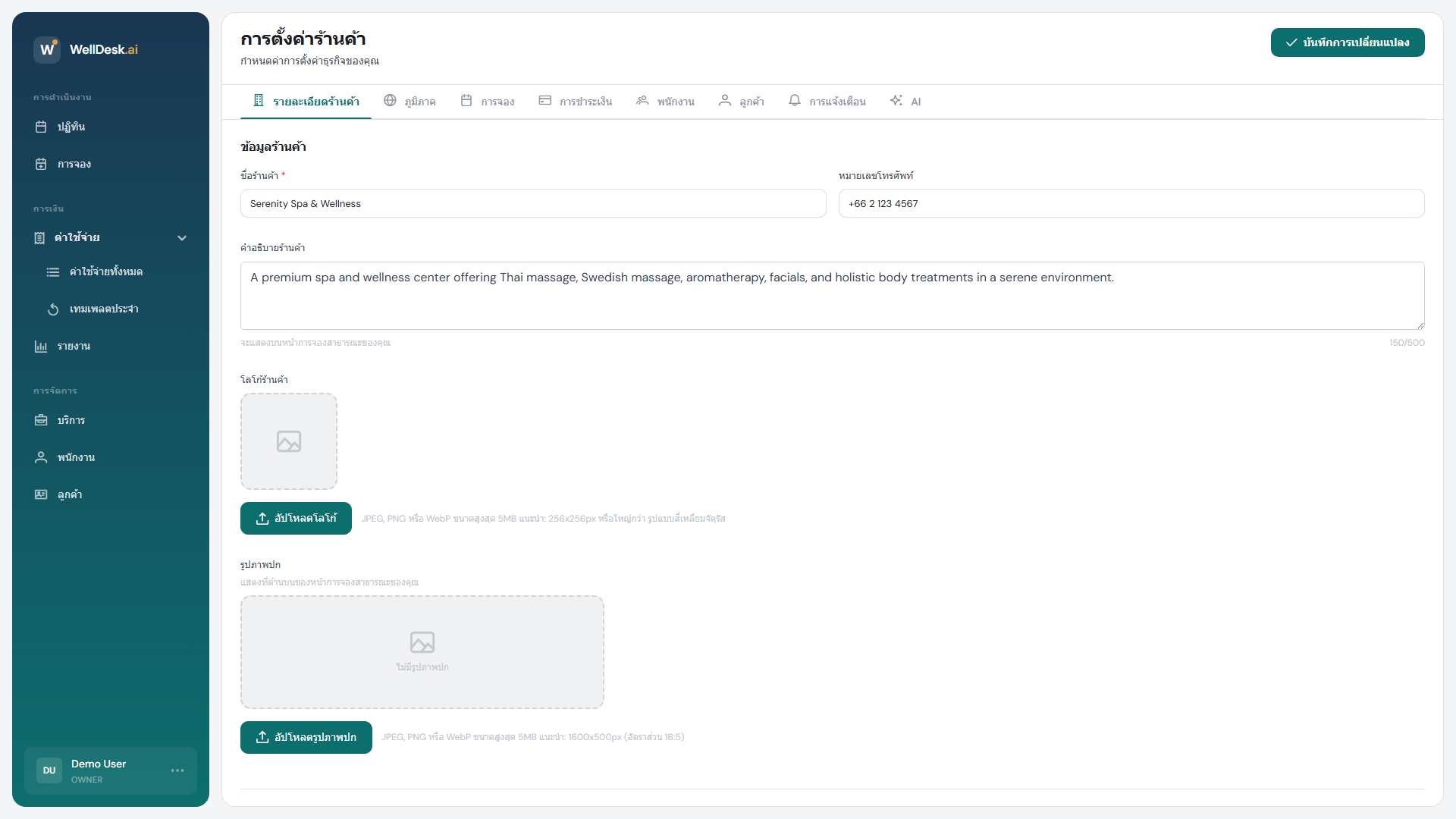
Task: Open the Demo User three-dot menu
Action: (177, 770)
